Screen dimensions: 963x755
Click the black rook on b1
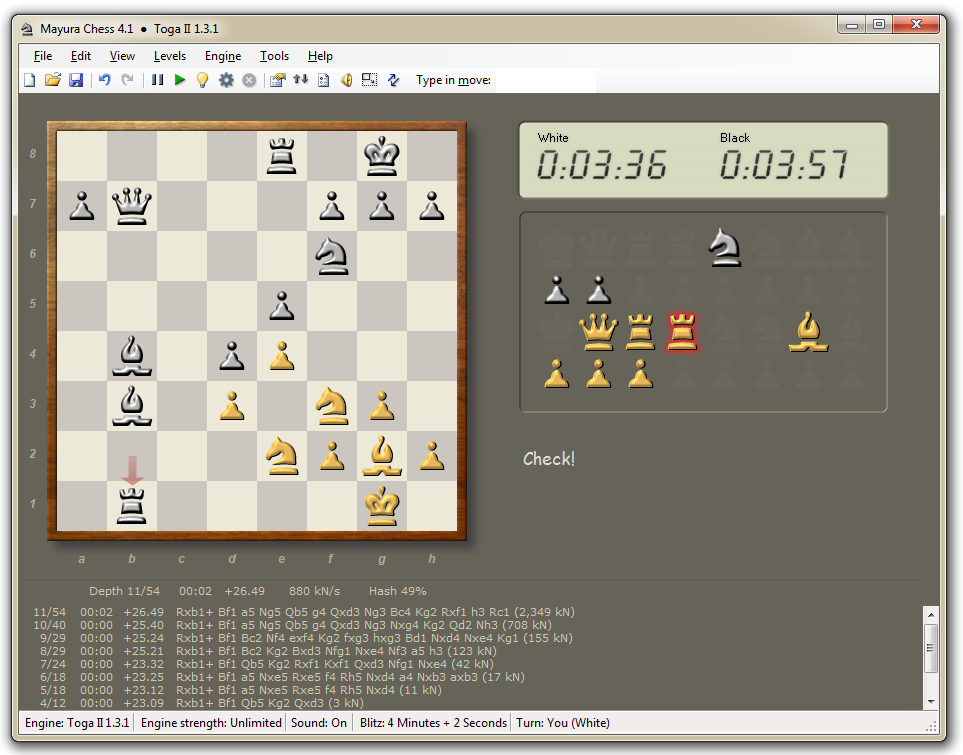click(132, 506)
